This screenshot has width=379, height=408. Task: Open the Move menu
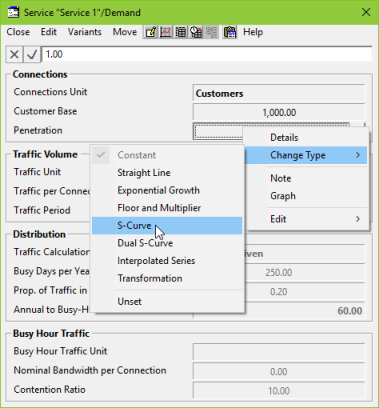click(125, 32)
